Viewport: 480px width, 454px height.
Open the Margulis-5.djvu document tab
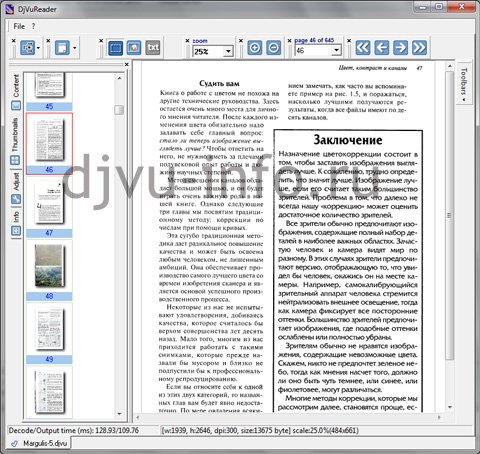(x=39, y=443)
